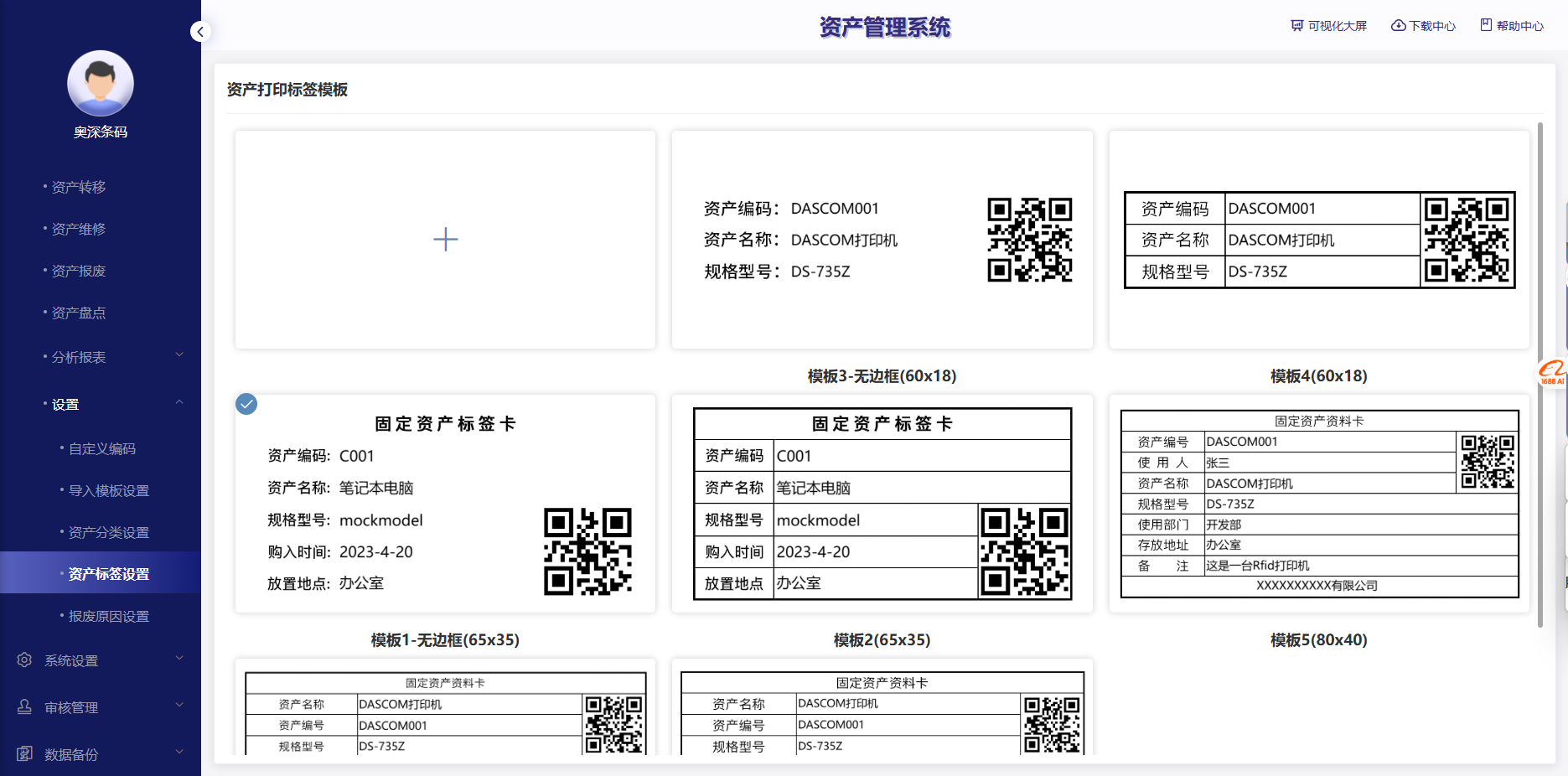
Task: Collapse the 设置 menu section
Action: (x=179, y=403)
